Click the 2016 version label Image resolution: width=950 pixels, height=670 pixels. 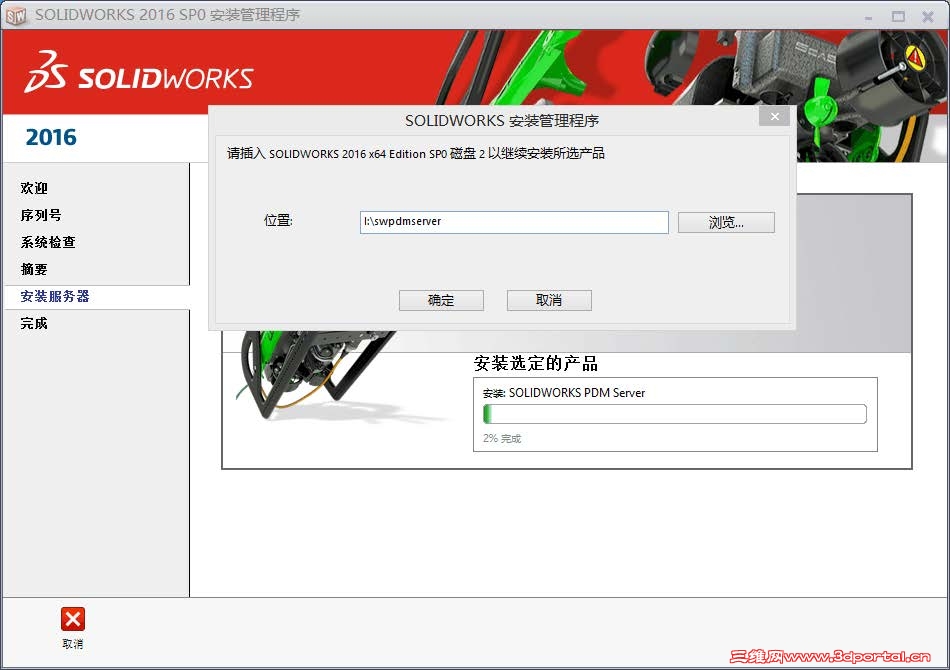pos(51,138)
